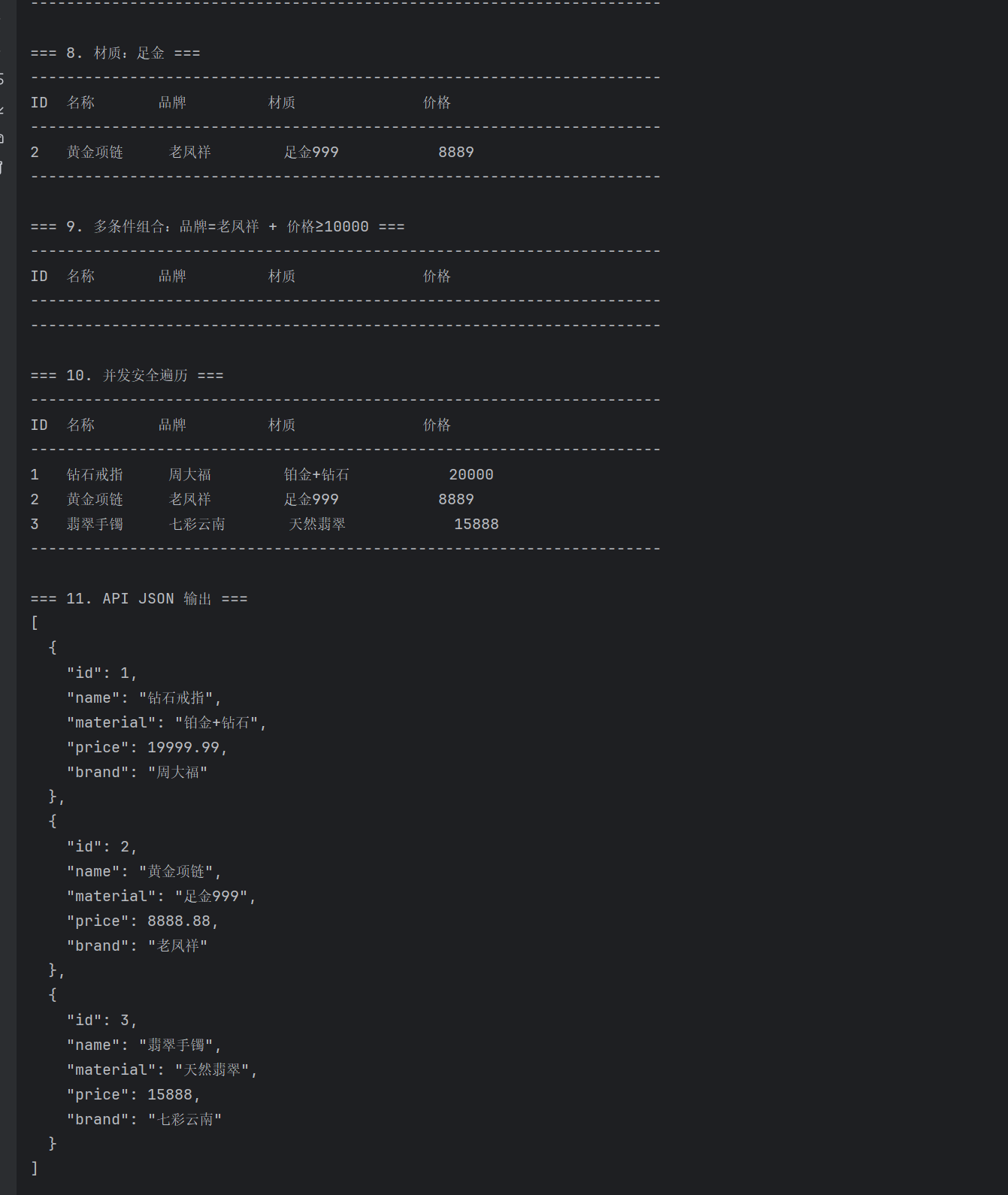The width and height of the screenshot is (1008, 1195).
Task: Click 七彩云南 in the section 10 table
Action: (197, 525)
